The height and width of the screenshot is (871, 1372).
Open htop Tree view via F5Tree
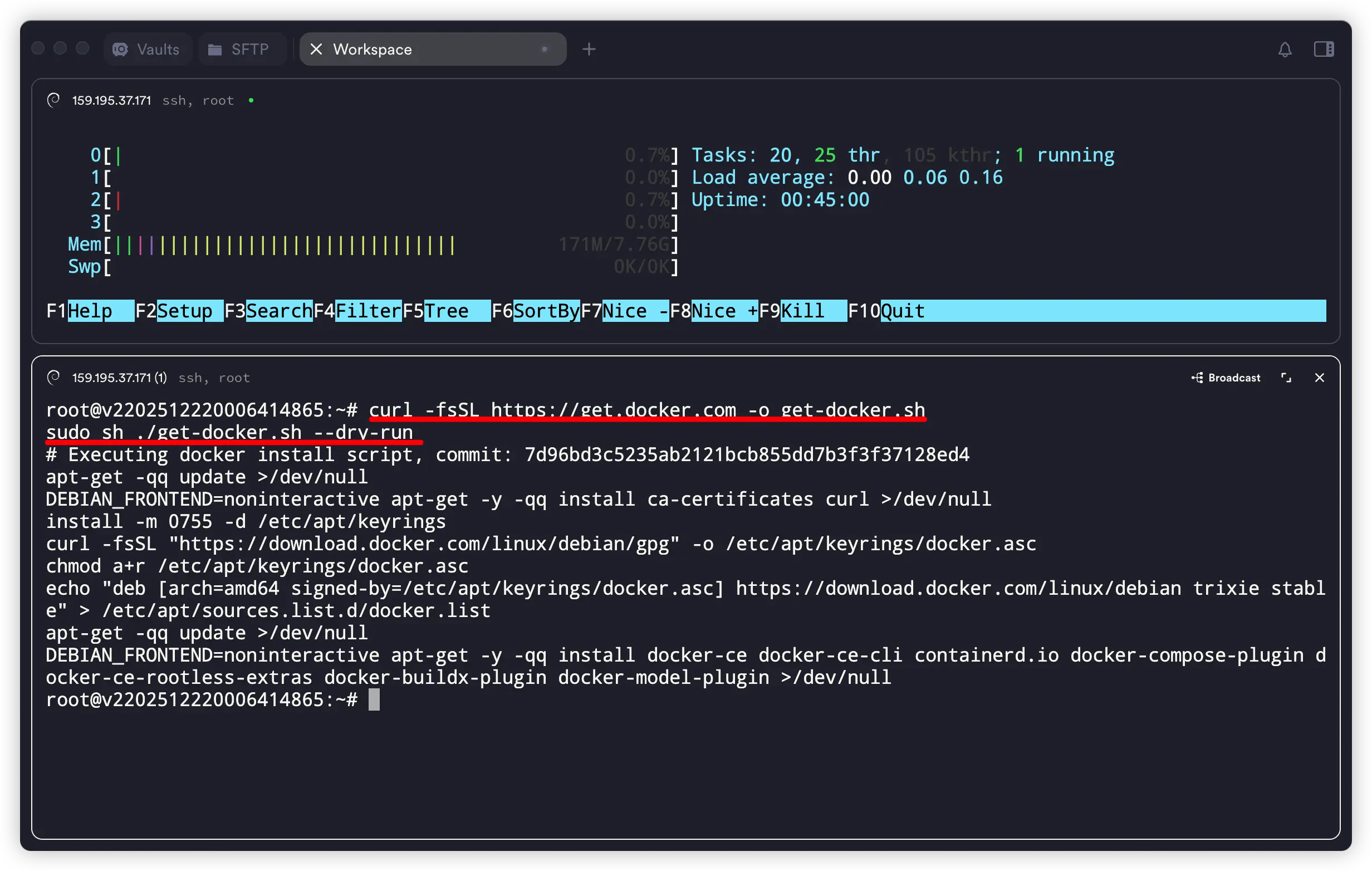(x=447, y=311)
